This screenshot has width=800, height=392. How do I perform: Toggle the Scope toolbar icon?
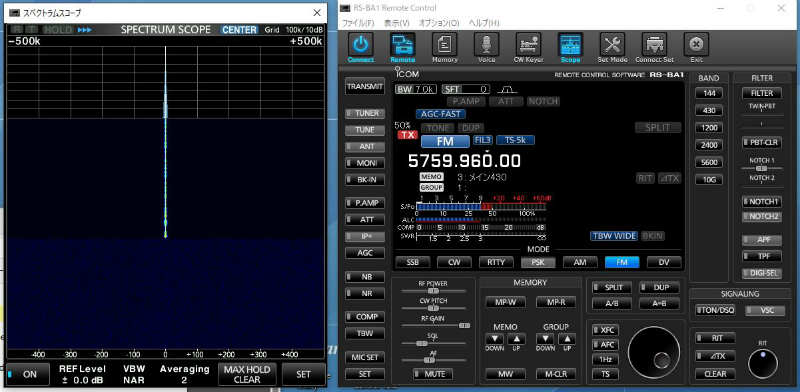click(570, 45)
